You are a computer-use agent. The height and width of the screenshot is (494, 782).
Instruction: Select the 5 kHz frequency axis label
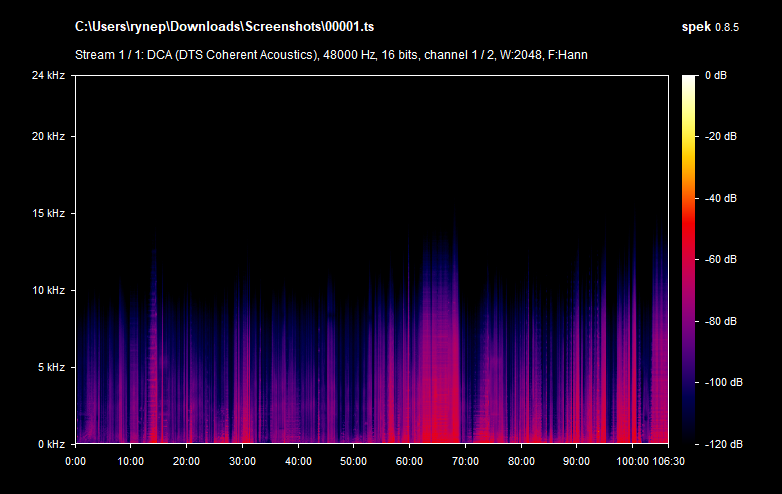click(x=50, y=367)
